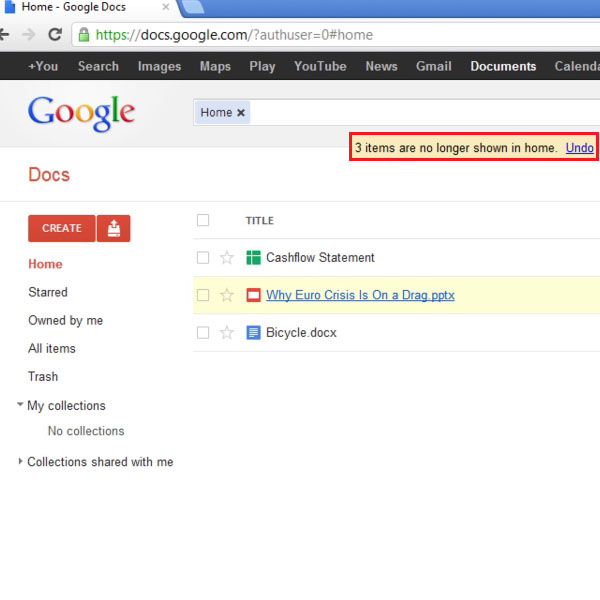This screenshot has height=600, width=600.
Task: Click the browser forward arrow
Action: (29, 34)
